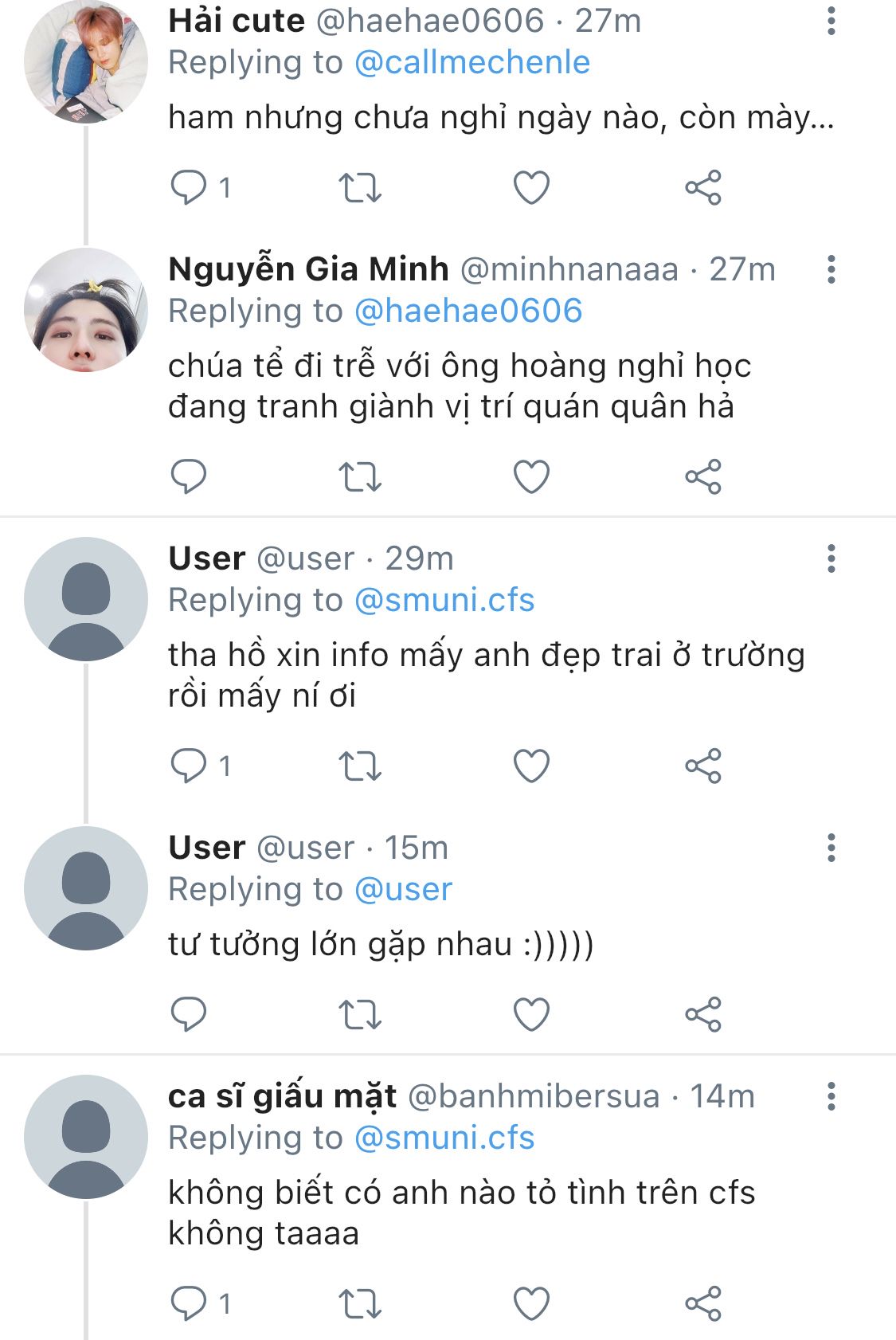The width and height of the screenshot is (896, 1340).
Task: Open more options for Hải cute's tweet
Action: tap(831, 22)
